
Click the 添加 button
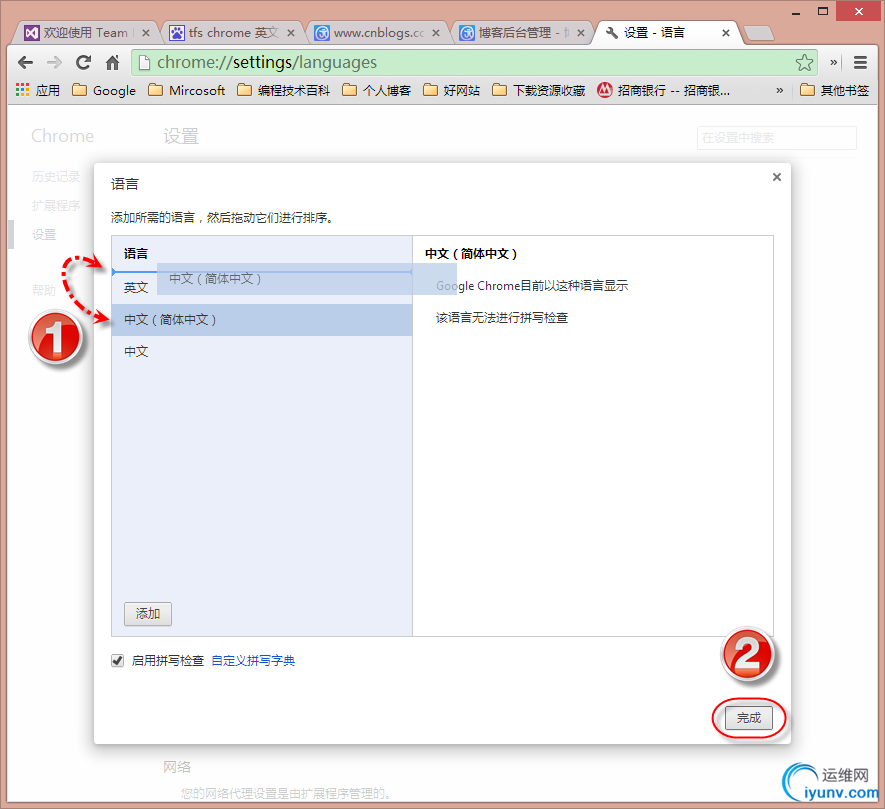(x=148, y=614)
